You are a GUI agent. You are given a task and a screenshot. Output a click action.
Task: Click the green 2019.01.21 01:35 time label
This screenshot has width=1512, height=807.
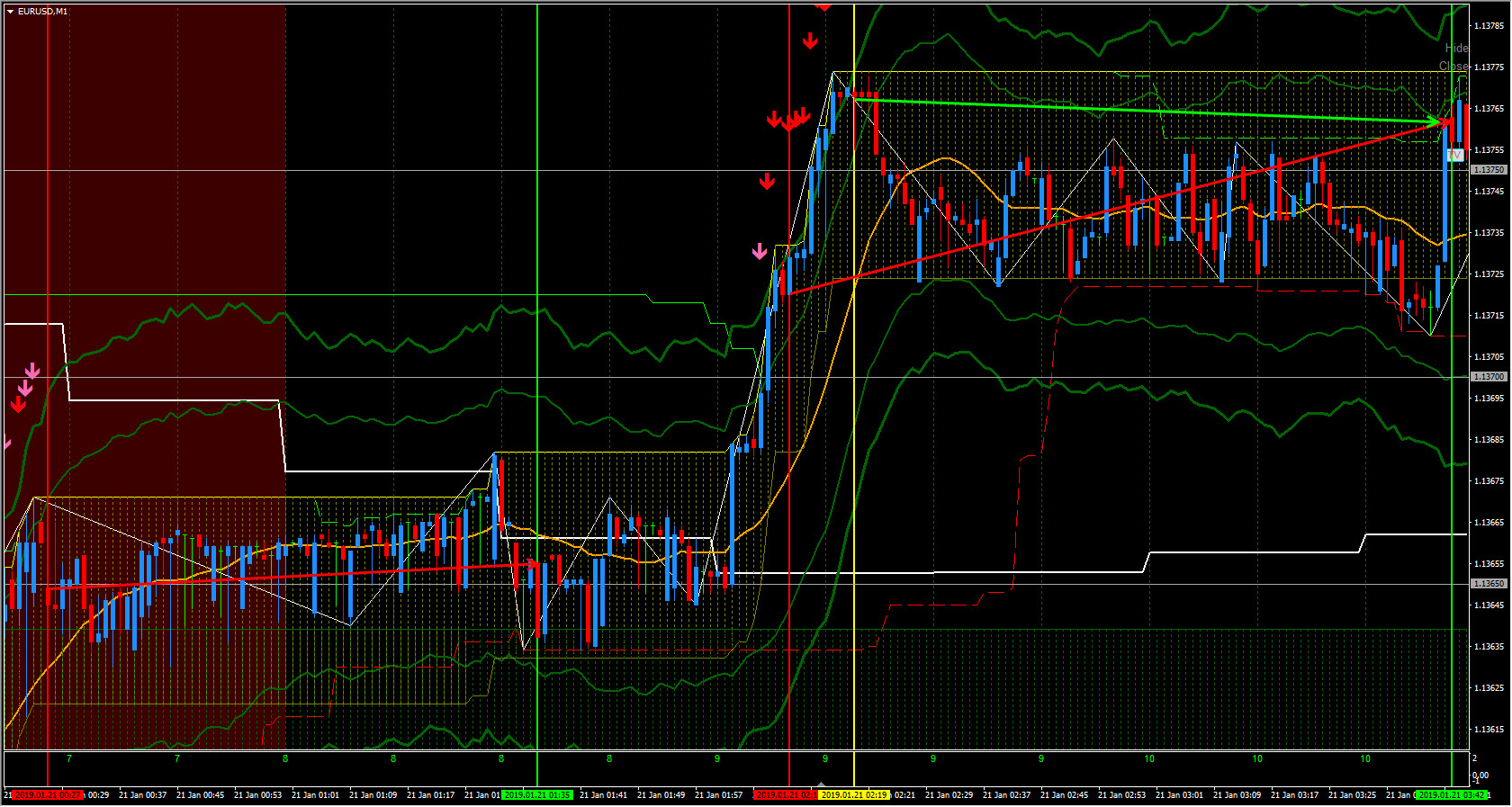click(537, 795)
